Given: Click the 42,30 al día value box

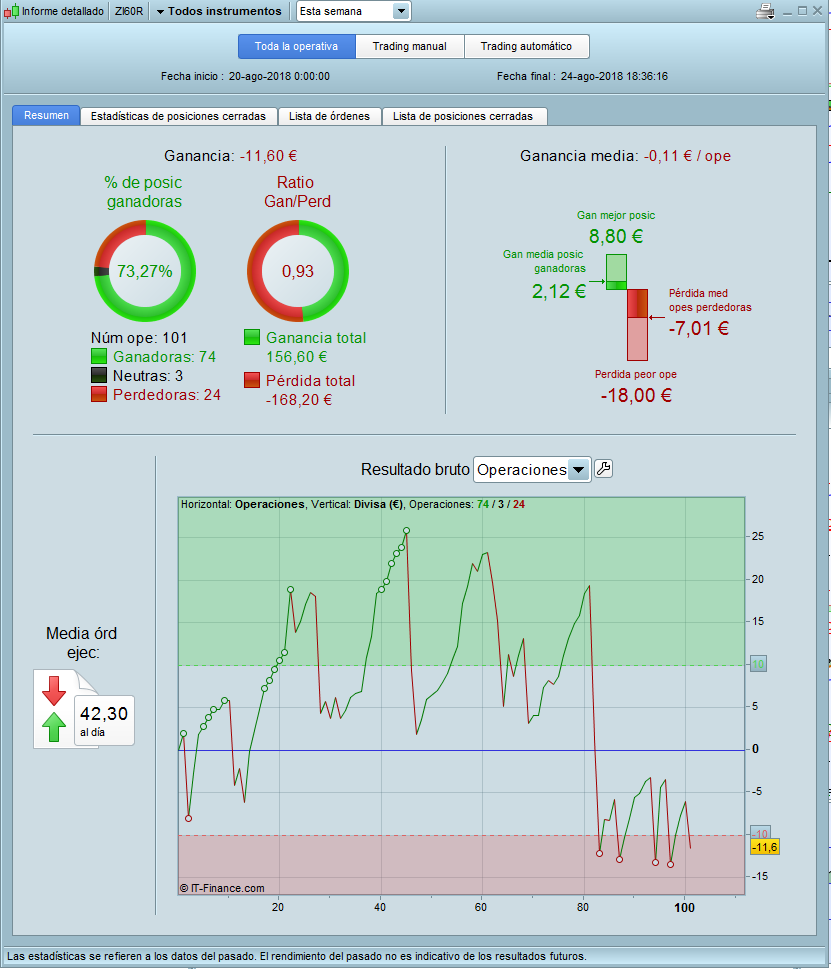Looking at the screenshot, I should pos(104,721).
